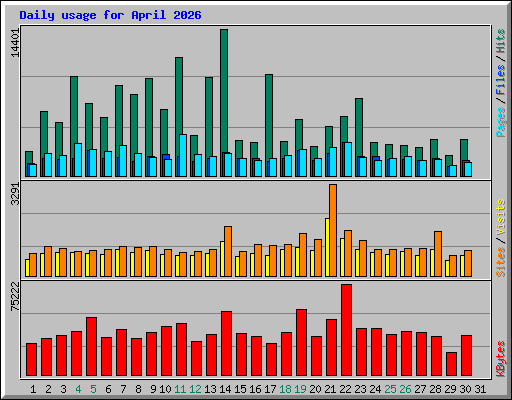Click the yellow Sites bar on day 21
The image size is (512, 400).
(x=327, y=247)
